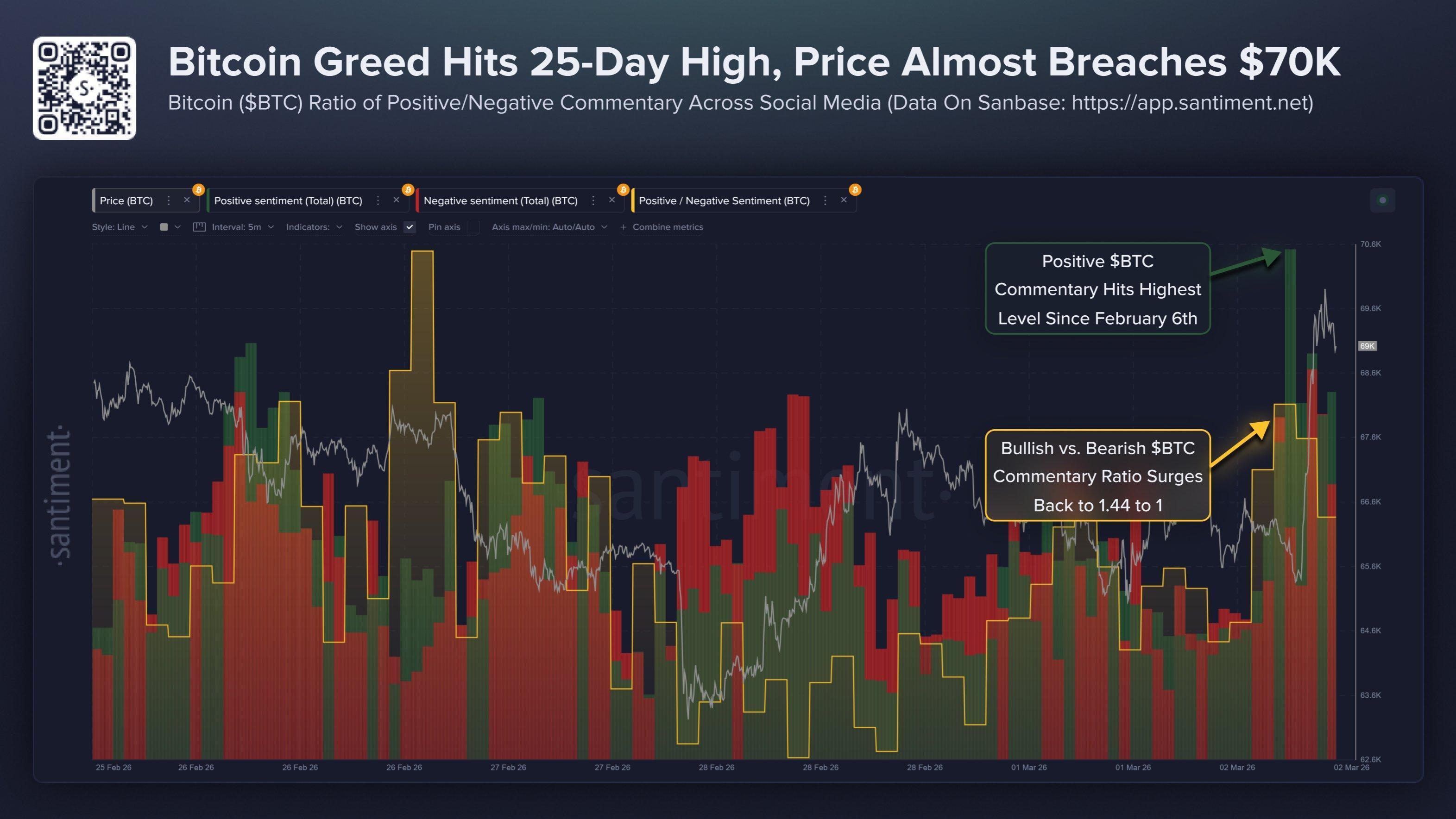The width and height of the screenshot is (1456, 819).
Task: Remove the Positive sentiment metric with its close X
Action: click(x=396, y=200)
